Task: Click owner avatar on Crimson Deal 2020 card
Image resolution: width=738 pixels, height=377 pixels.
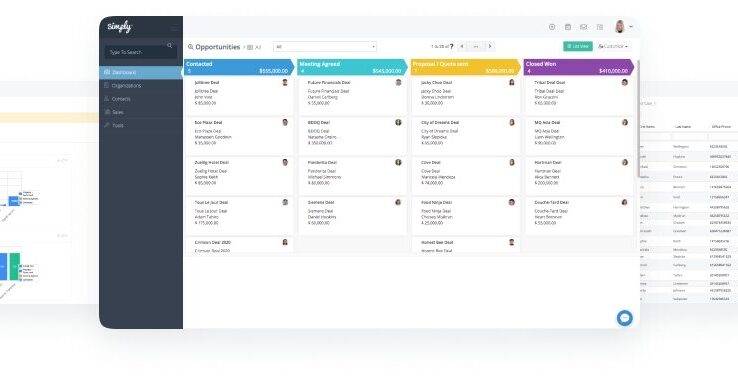Action: pyautogui.click(x=285, y=242)
